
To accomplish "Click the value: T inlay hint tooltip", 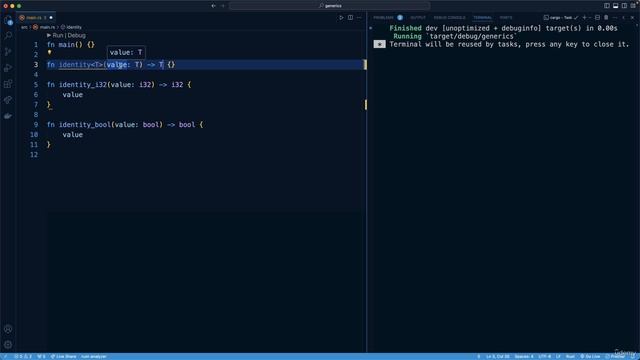I will coord(126,52).
